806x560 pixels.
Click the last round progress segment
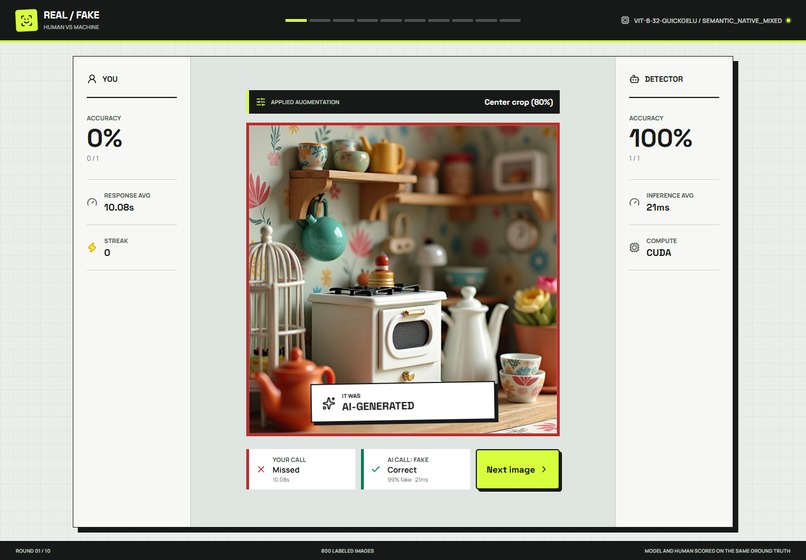pos(510,21)
